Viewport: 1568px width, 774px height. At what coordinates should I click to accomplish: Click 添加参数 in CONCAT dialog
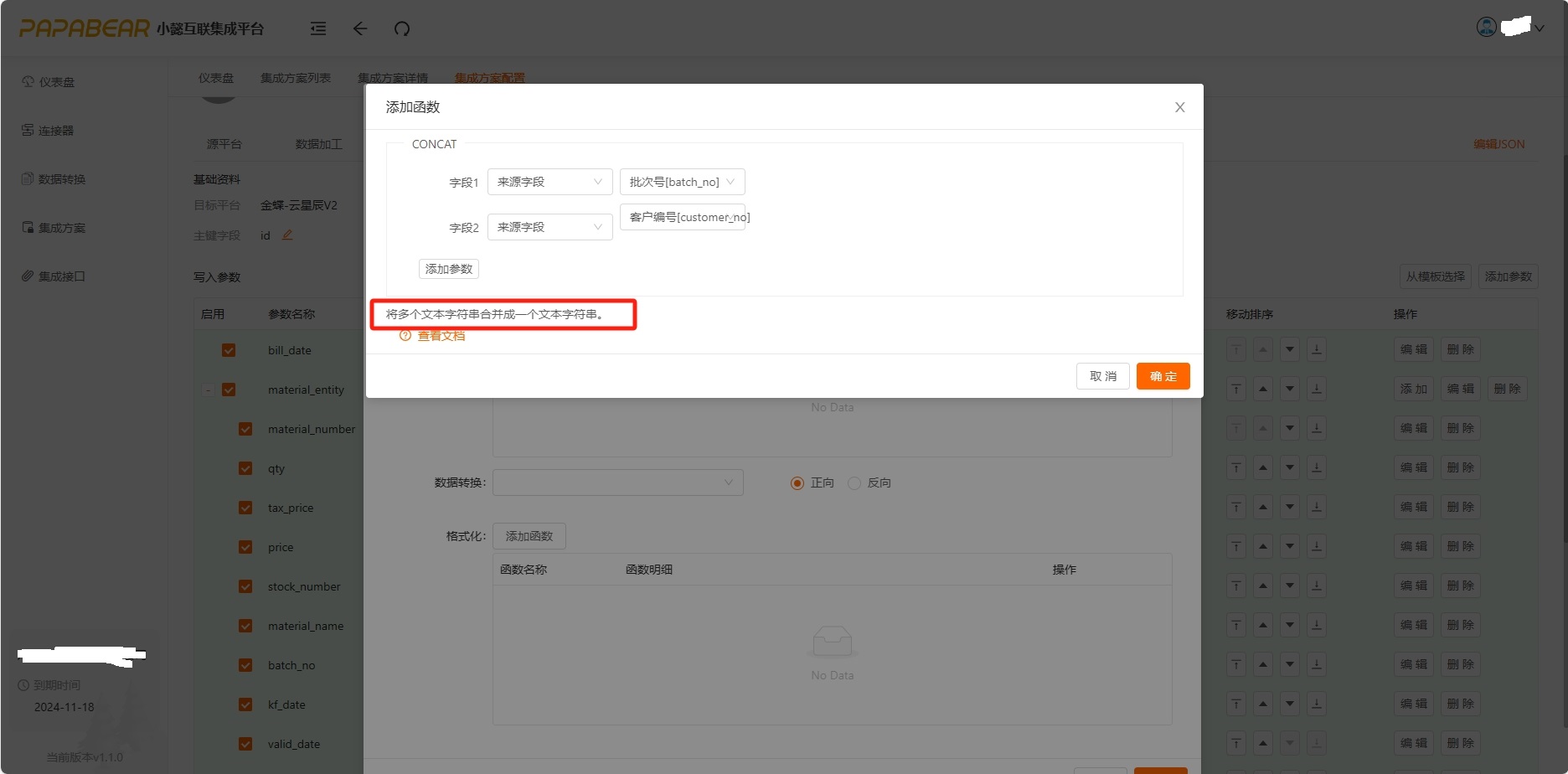point(449,269)
